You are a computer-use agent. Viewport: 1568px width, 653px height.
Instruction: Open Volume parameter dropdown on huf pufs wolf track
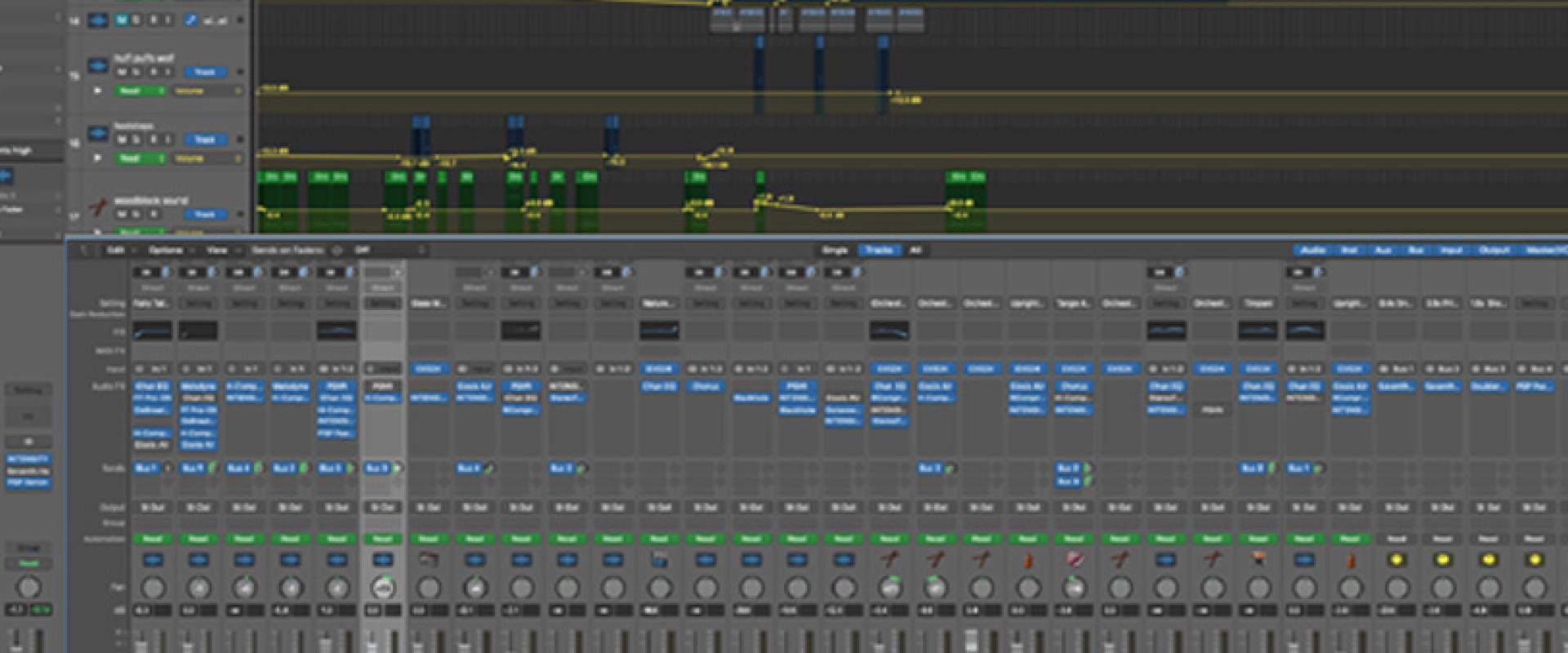click(x=207, y=91)
